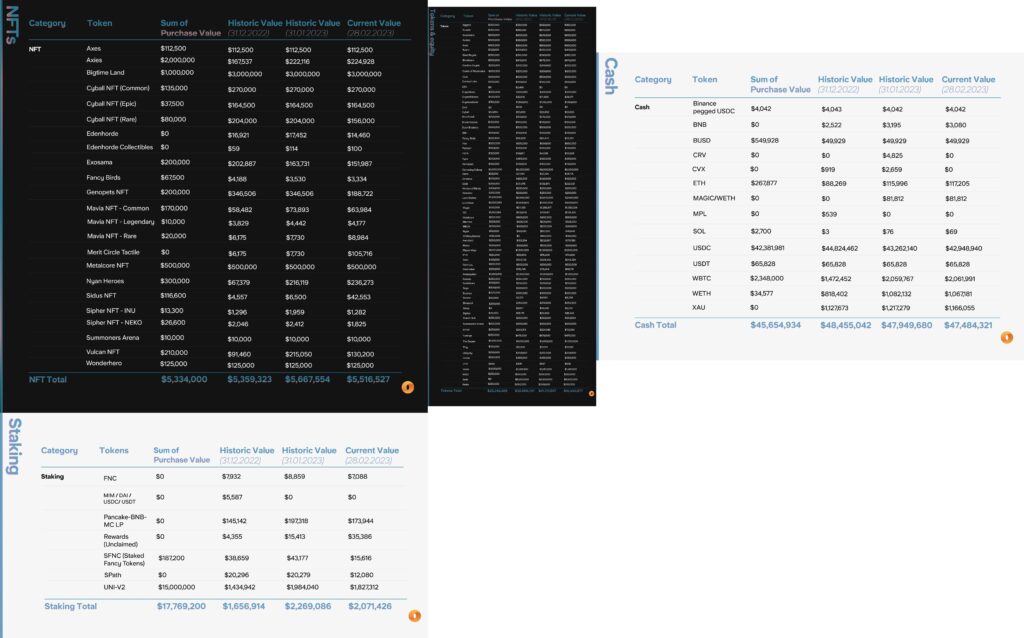
Task: Click the 'Sidus NFT' row label
Action: pos(101,295)
